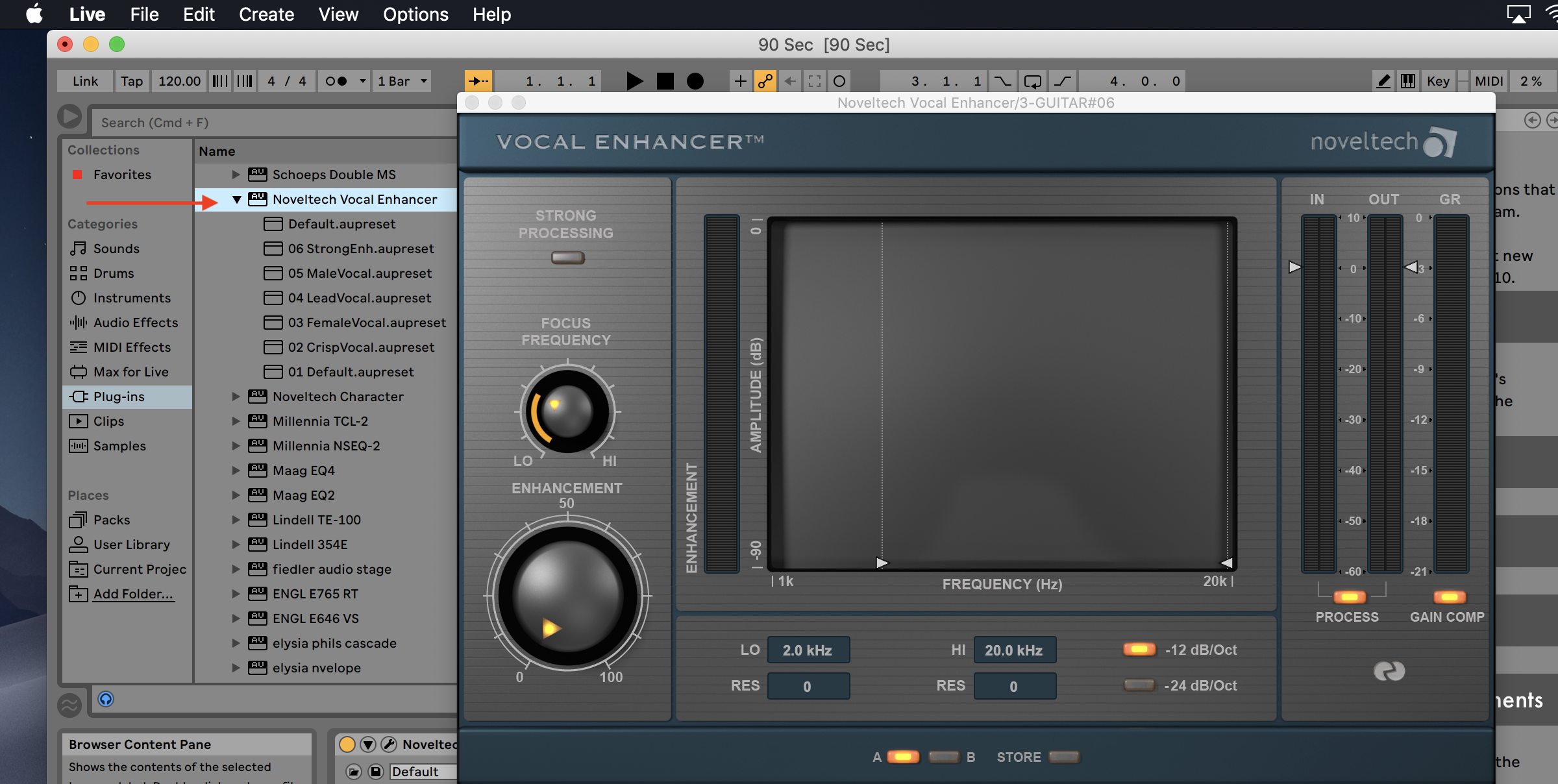
Task: Click the Capture MIDI bracket icon
Action: point(814,81)
